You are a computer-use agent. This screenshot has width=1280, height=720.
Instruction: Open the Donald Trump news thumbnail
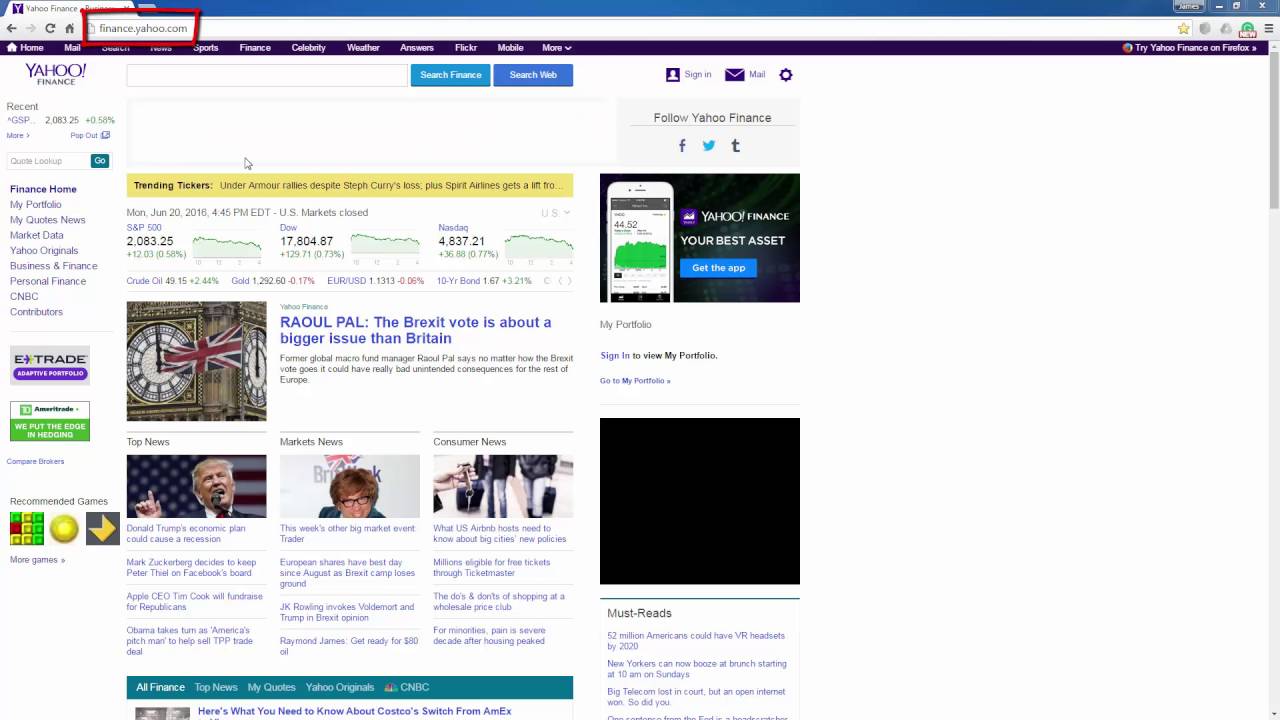197,486
